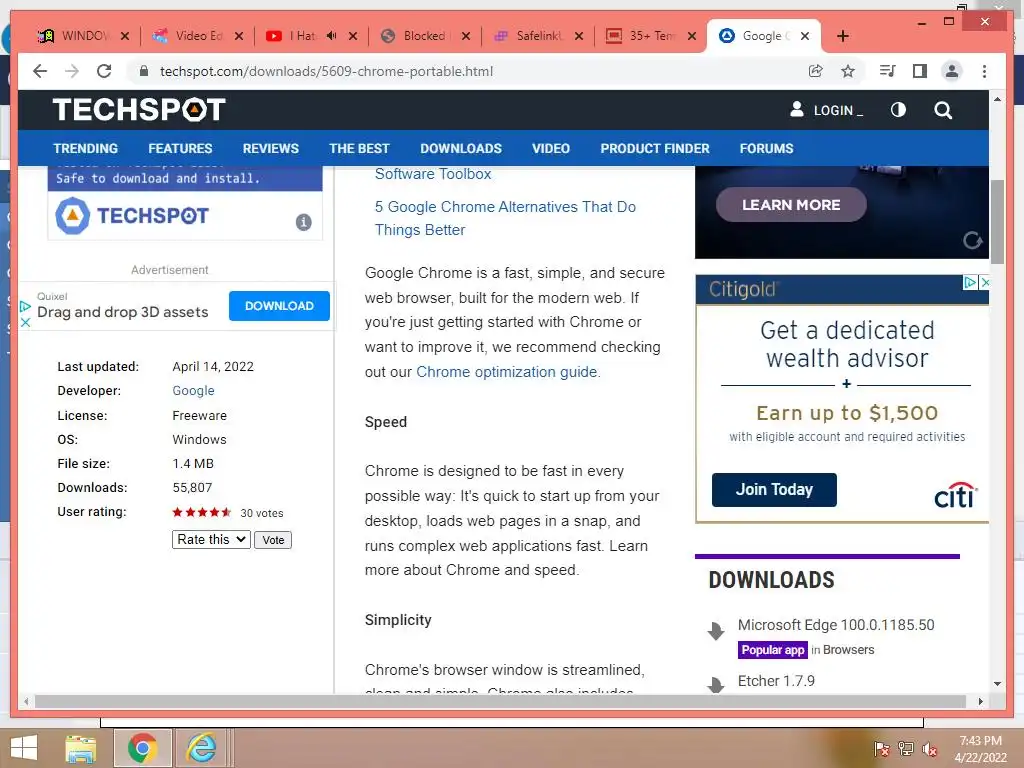This screenshot has width=1024, height=768.
Task: Launch Internet Explorer from the taskbar
Action: coord(201,748)
